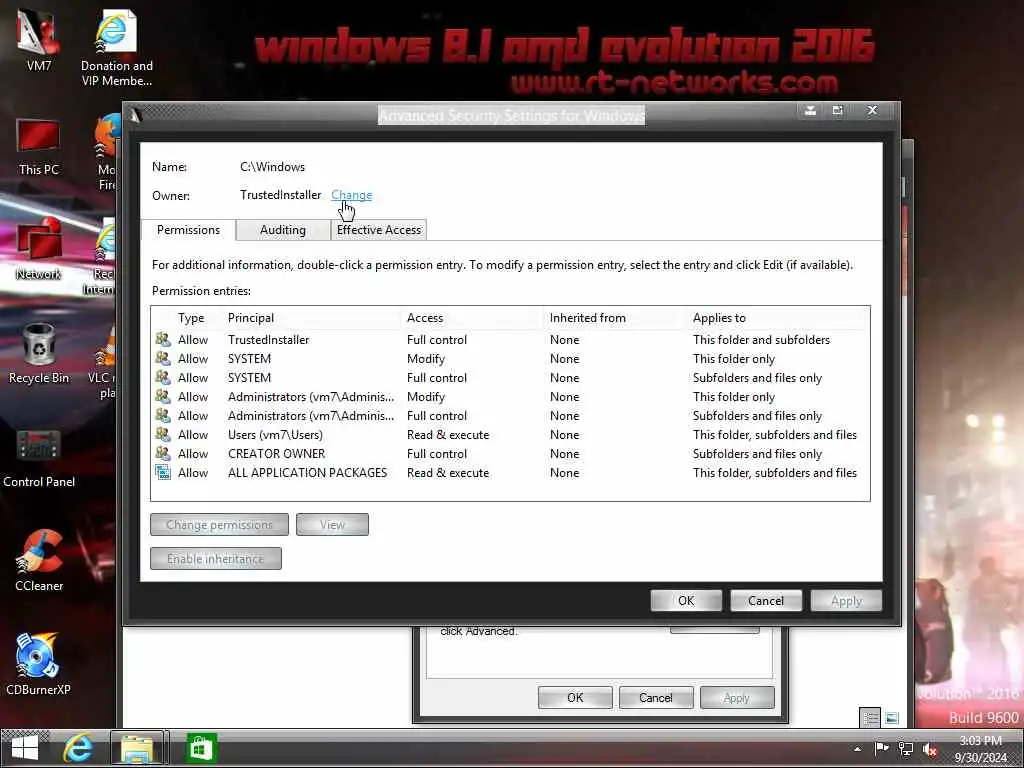The height and width of the screenshot is (768, 1024).
Task: Switch to details view in Explorer window
Action: tap(871, 718)
